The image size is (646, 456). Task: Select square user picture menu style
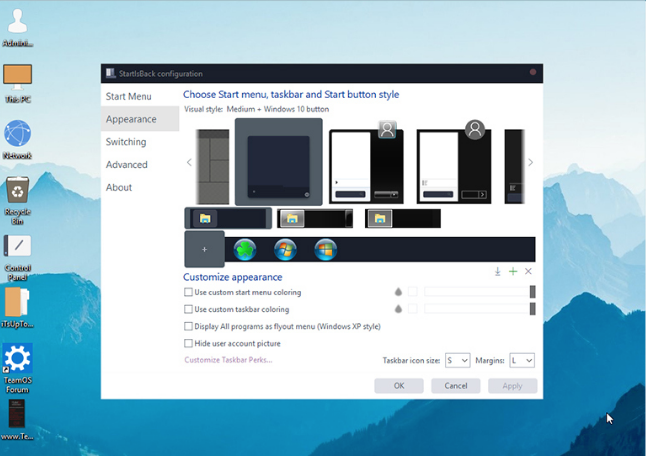[x=366, y=163]
